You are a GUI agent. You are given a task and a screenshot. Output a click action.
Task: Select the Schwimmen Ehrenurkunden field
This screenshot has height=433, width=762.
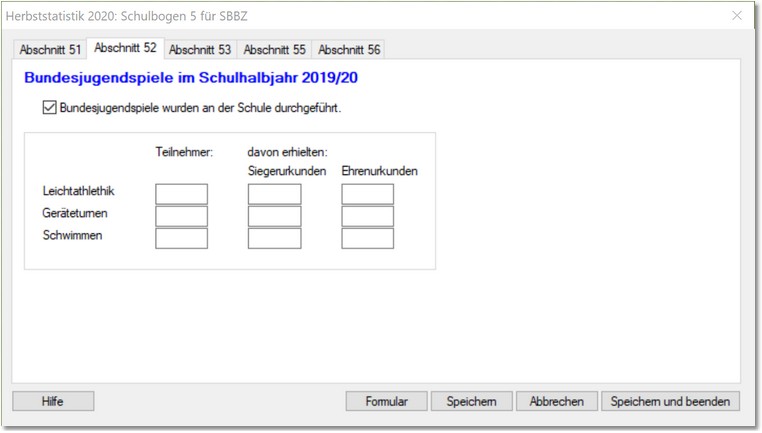pos(367,238)
